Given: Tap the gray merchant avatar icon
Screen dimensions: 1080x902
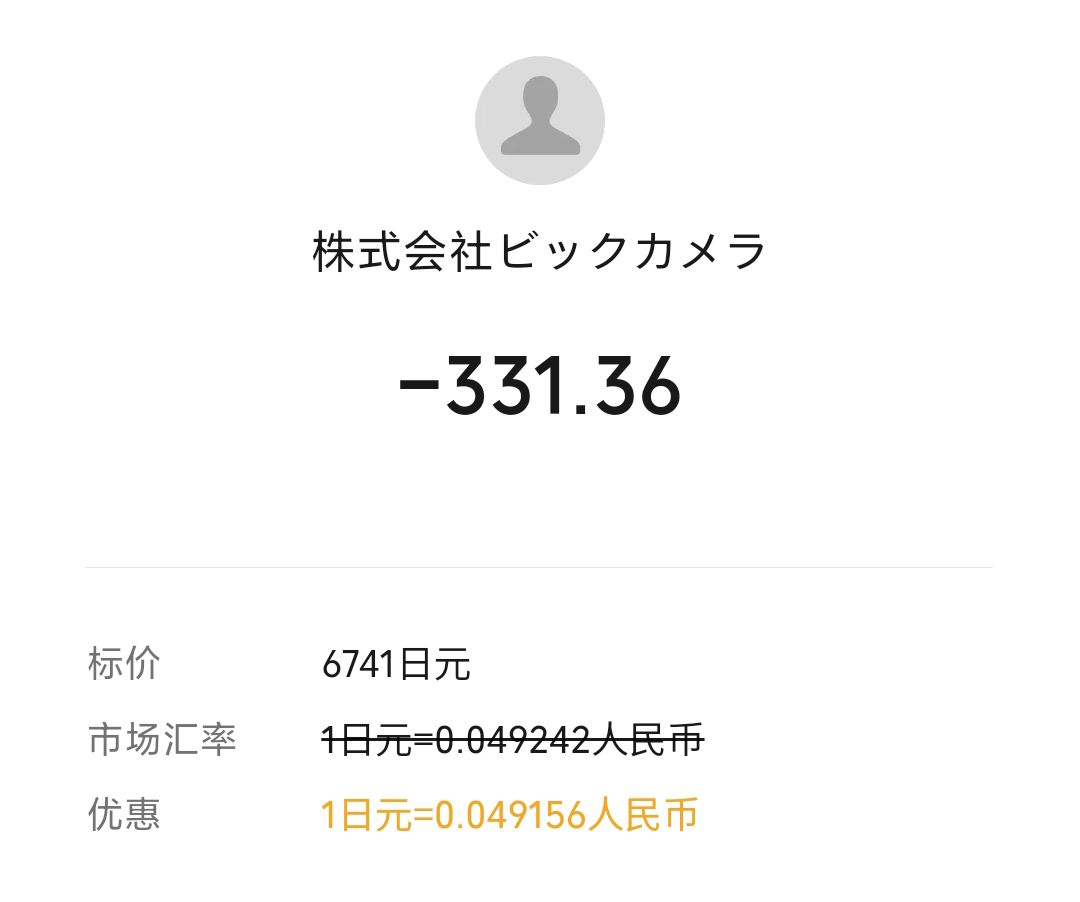Looking at the screenshot, I should click(540, 120).
